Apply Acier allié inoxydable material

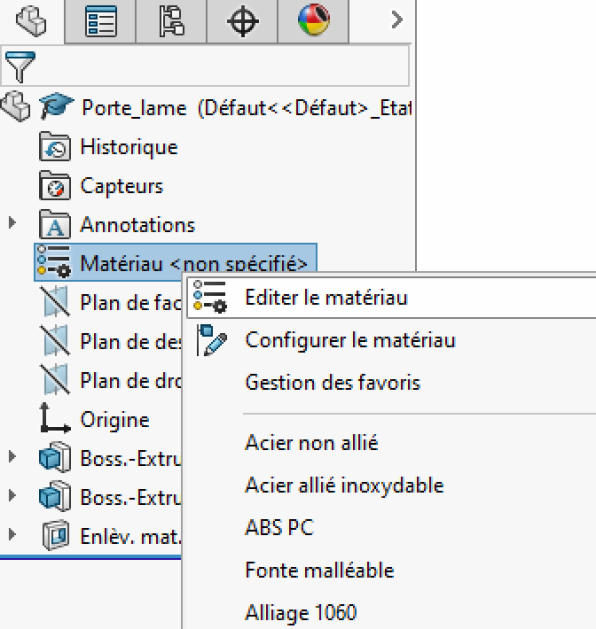click(345, 485)
